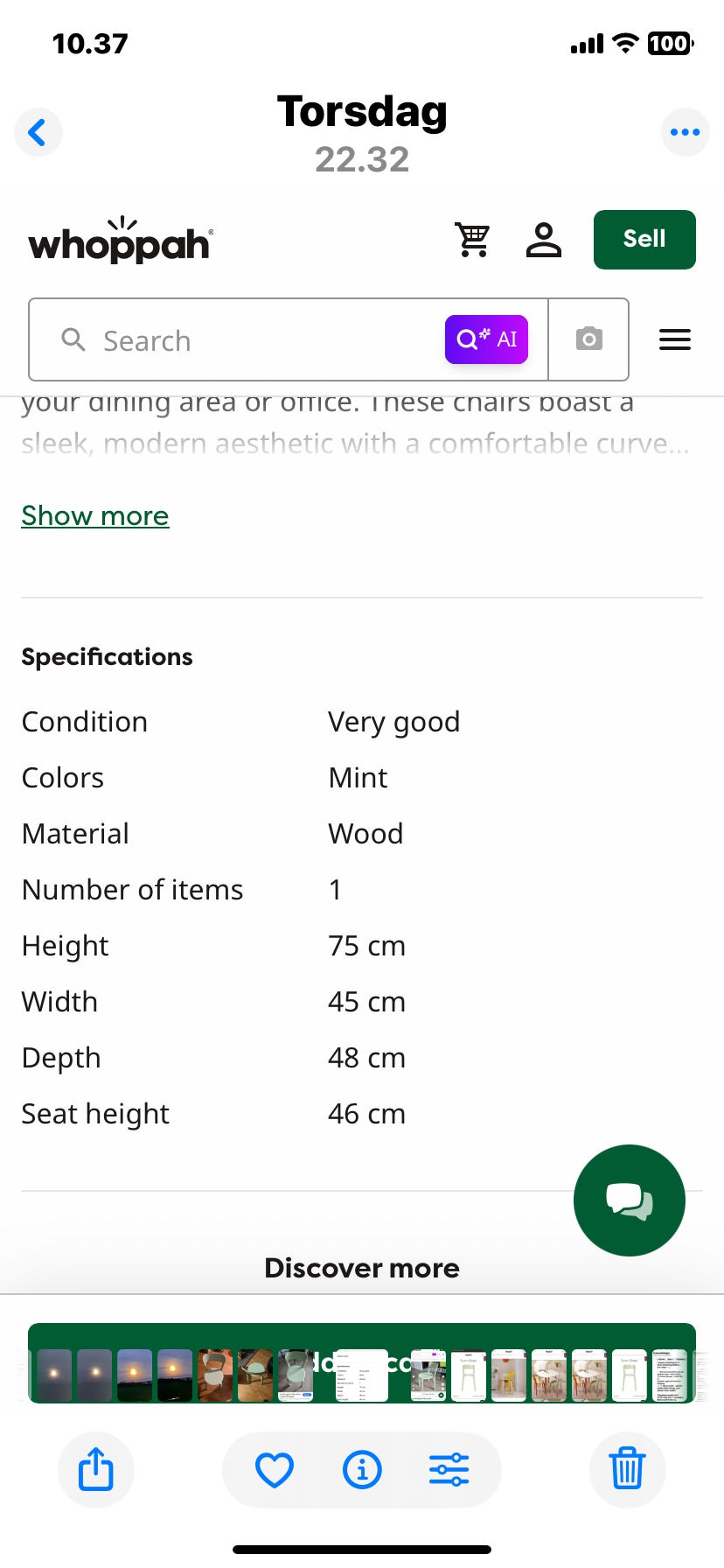Favorite the photo with heart icon
This screenshot has width=724, height=1568.
tap(274, 1469)
